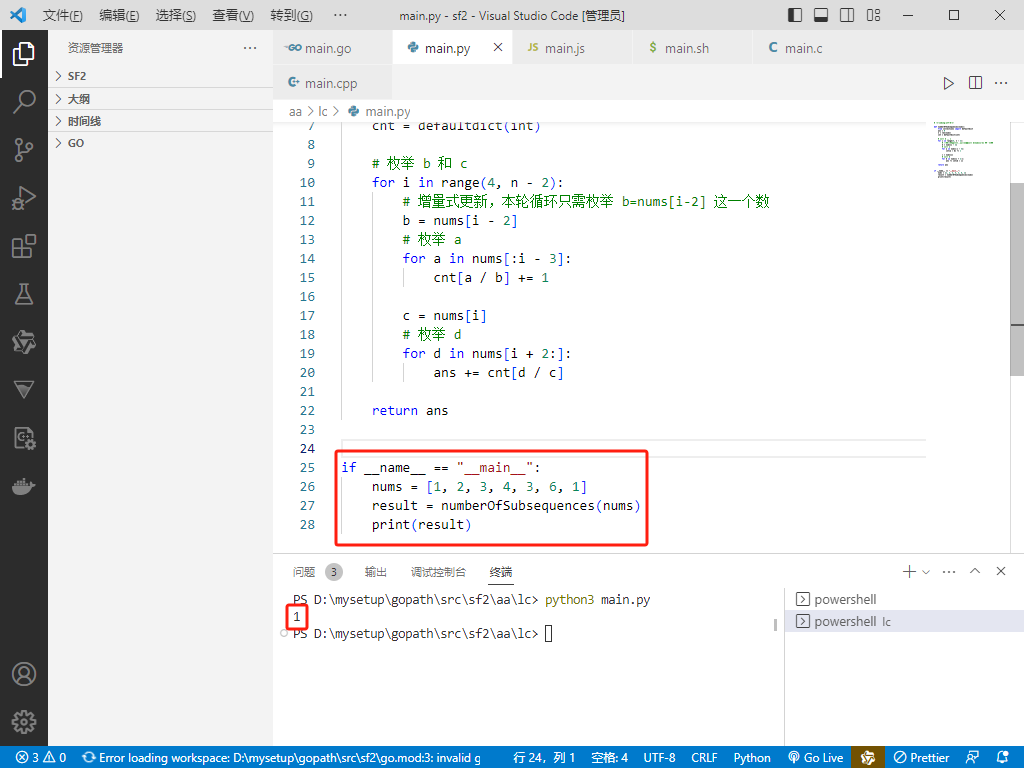
Task: Maximize the panel with up chevron
Action: 975,571
